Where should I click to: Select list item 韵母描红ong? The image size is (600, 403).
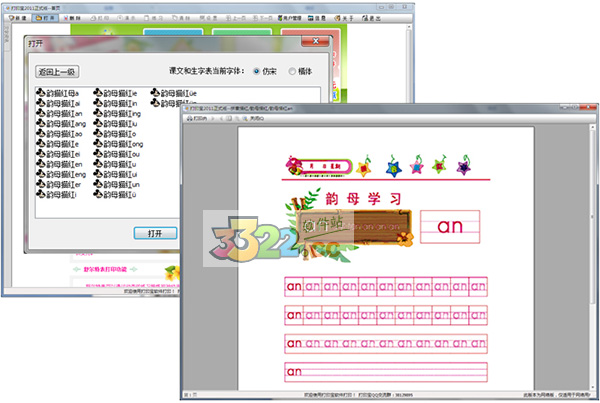coord(119,144)
